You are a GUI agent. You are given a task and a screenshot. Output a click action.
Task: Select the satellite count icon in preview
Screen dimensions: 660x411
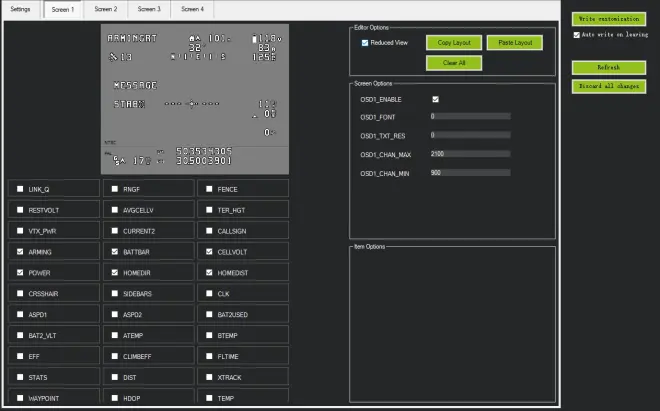click(120, 57)
